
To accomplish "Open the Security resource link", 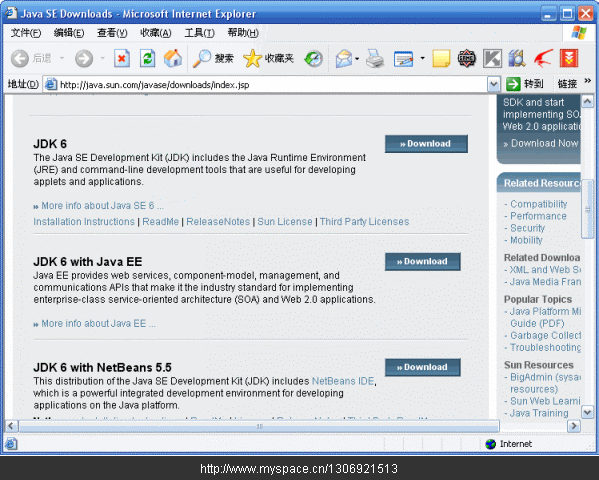I will pos(528,228).
